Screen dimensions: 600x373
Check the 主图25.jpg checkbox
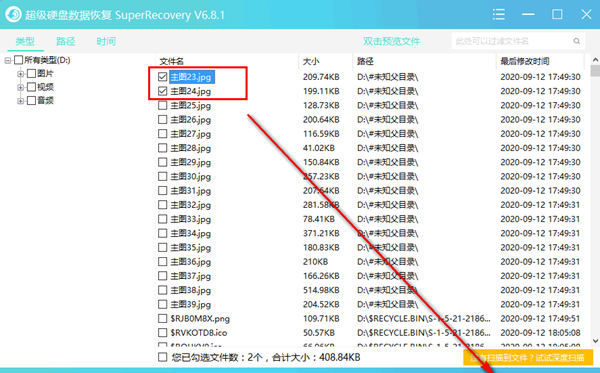pyautogui.click(x=162, y=105)
